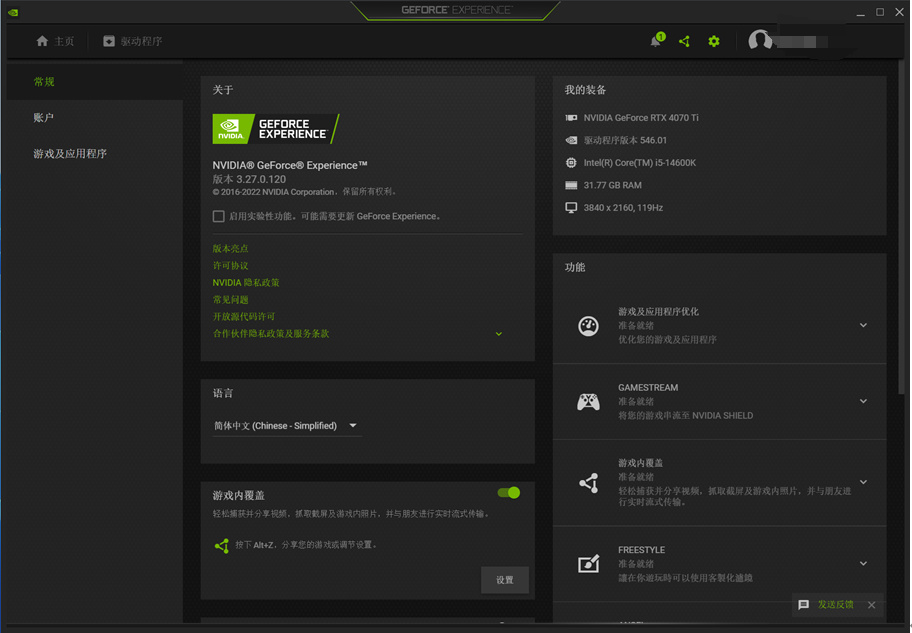912x633 pixels.
Task: Expand the FREESTYLE feature row
Action: pos(863,563)
